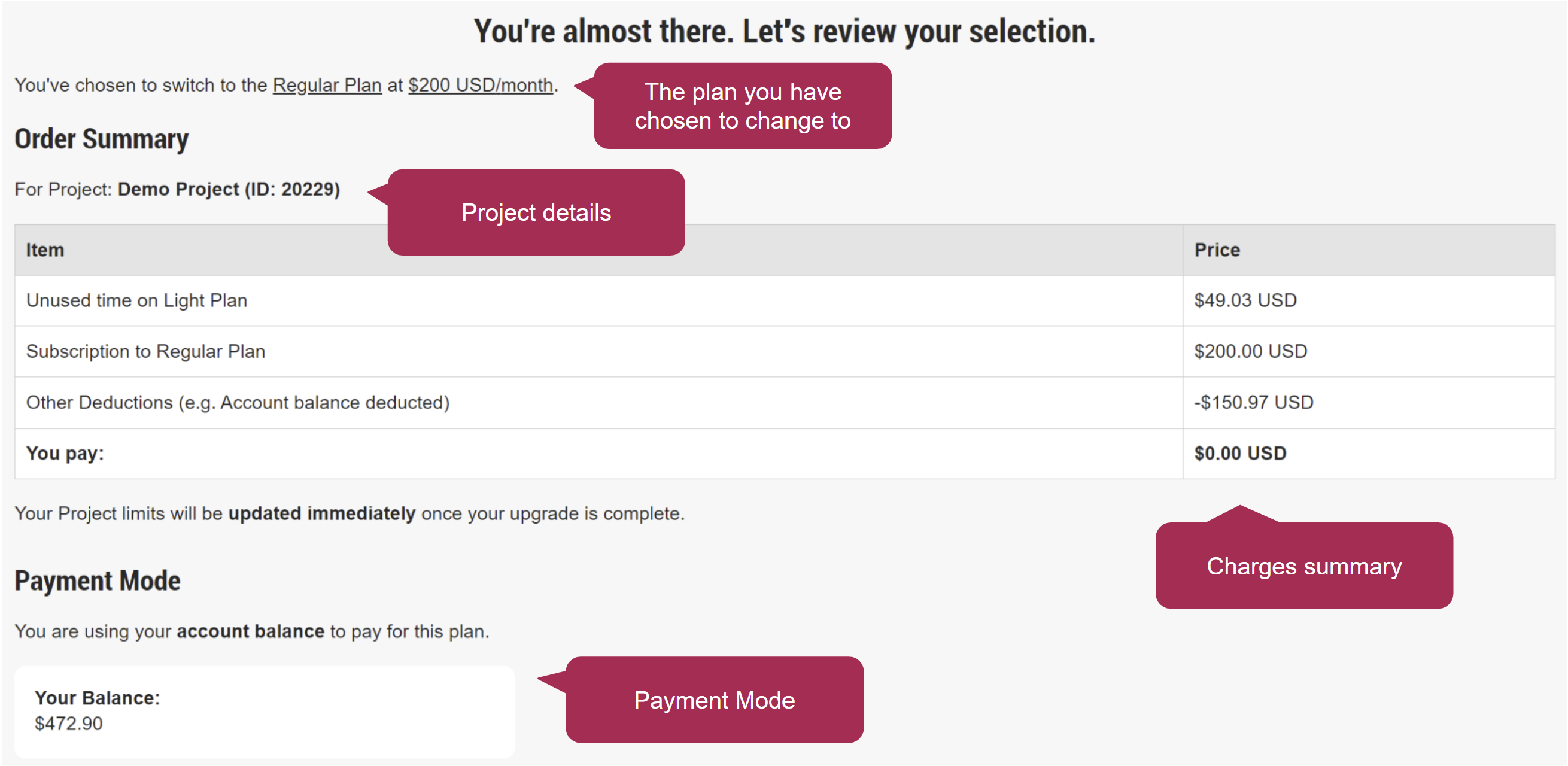Click the $472.90 balance amount

pos(68,724)
